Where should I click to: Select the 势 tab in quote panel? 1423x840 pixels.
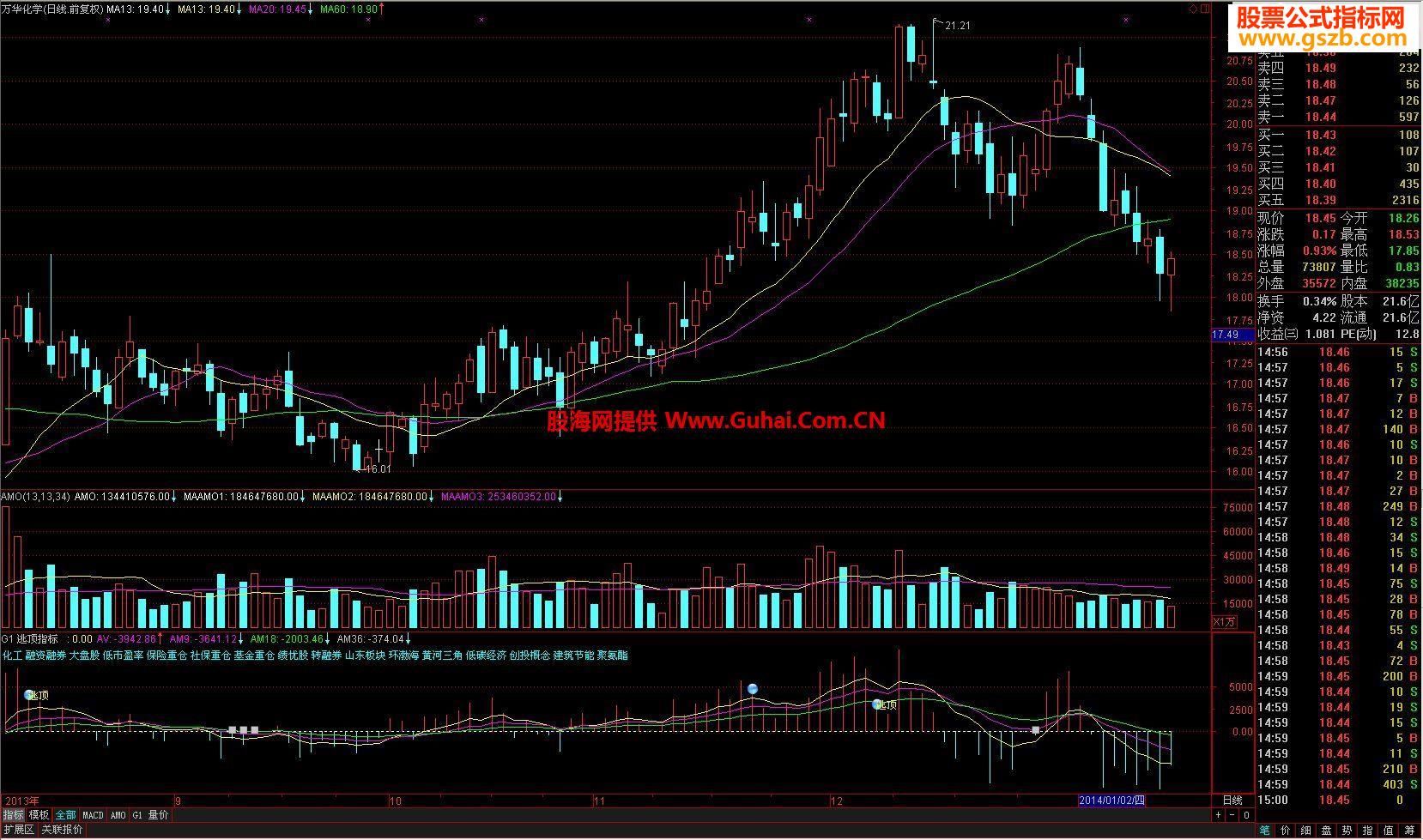click(1347, 831)
